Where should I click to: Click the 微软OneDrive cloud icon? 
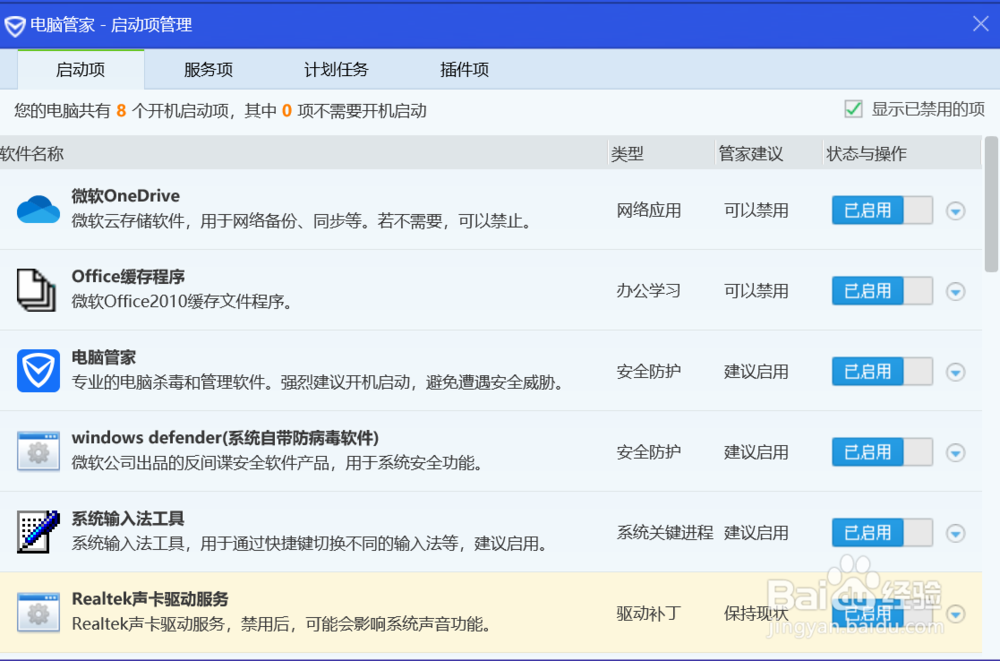(x=38, y=210)
